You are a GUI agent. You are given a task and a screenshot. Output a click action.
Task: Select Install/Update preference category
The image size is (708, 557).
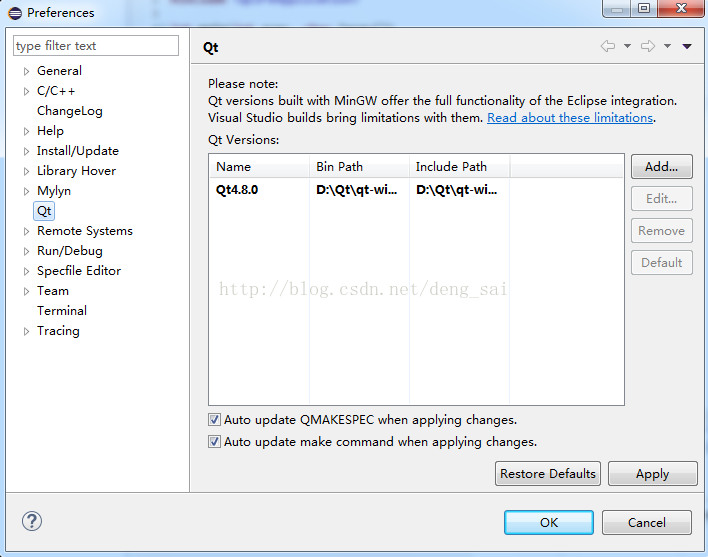click(x=78, y=151)
